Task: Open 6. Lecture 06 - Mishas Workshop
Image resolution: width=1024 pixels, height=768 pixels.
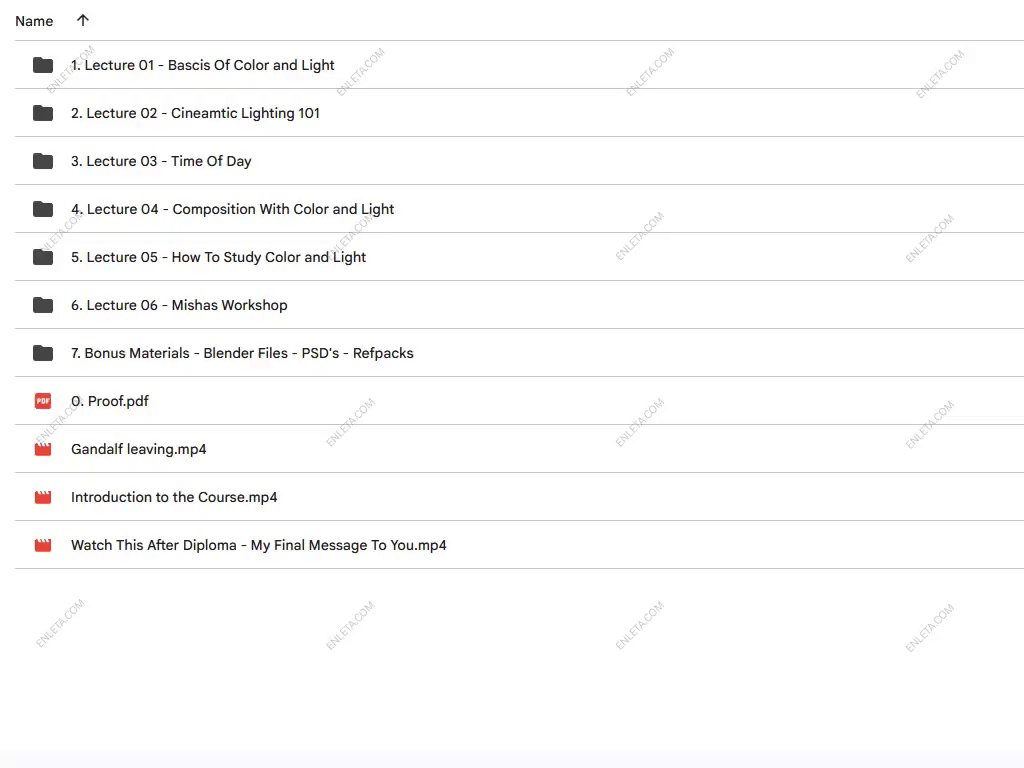Action: click(x=179, y=305)
